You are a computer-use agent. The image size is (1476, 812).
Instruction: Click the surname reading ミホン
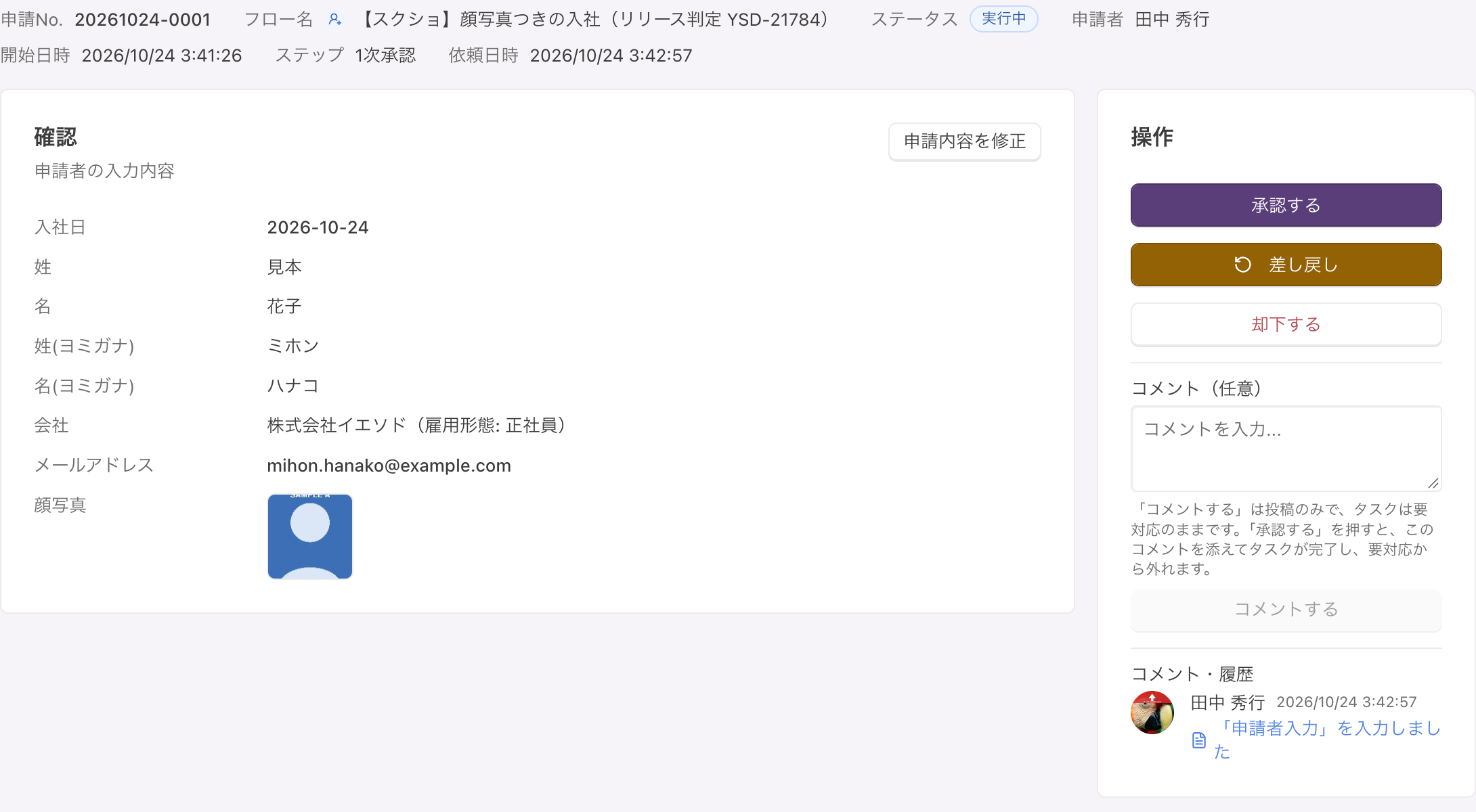[293, 346]
